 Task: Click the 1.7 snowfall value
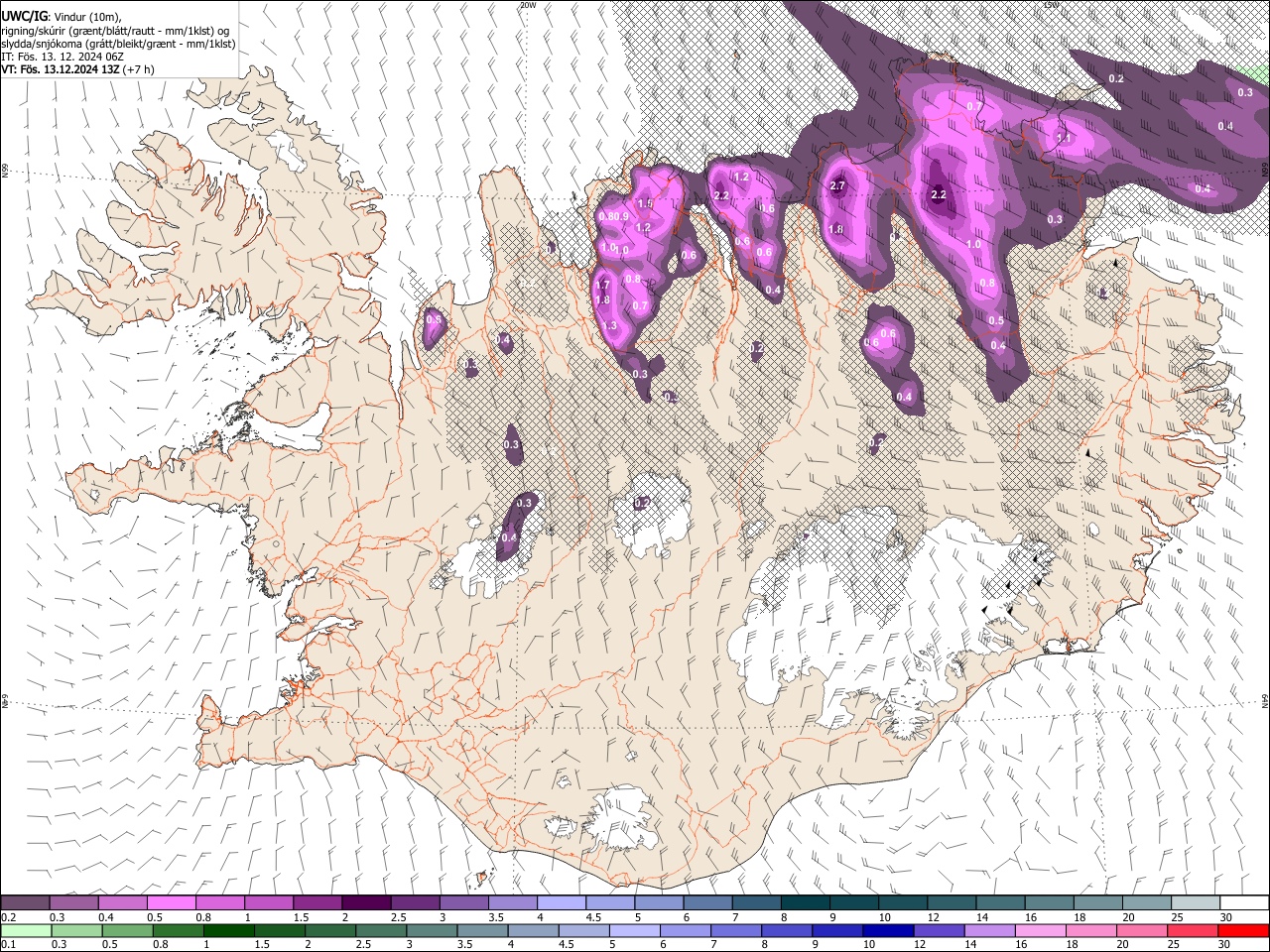point(602,286)
